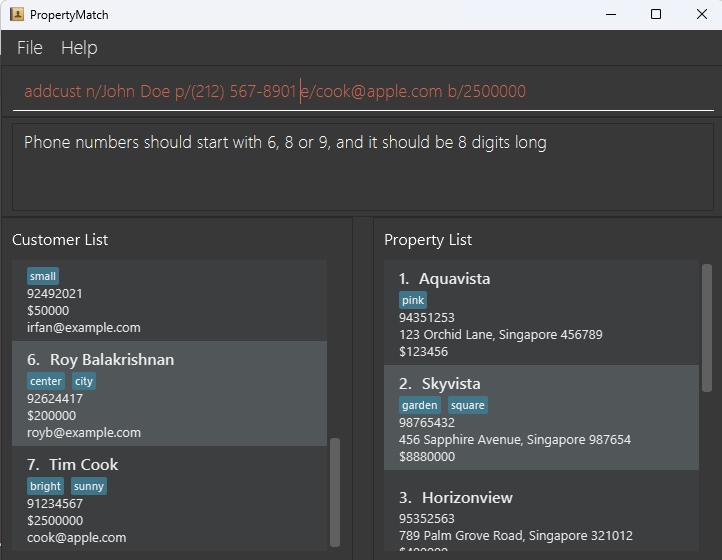Click the Property List scrollbar thumb
Image resolution: width=722 pixels, height=560 pixels.
pyautogui.click(x=707, y=328)
